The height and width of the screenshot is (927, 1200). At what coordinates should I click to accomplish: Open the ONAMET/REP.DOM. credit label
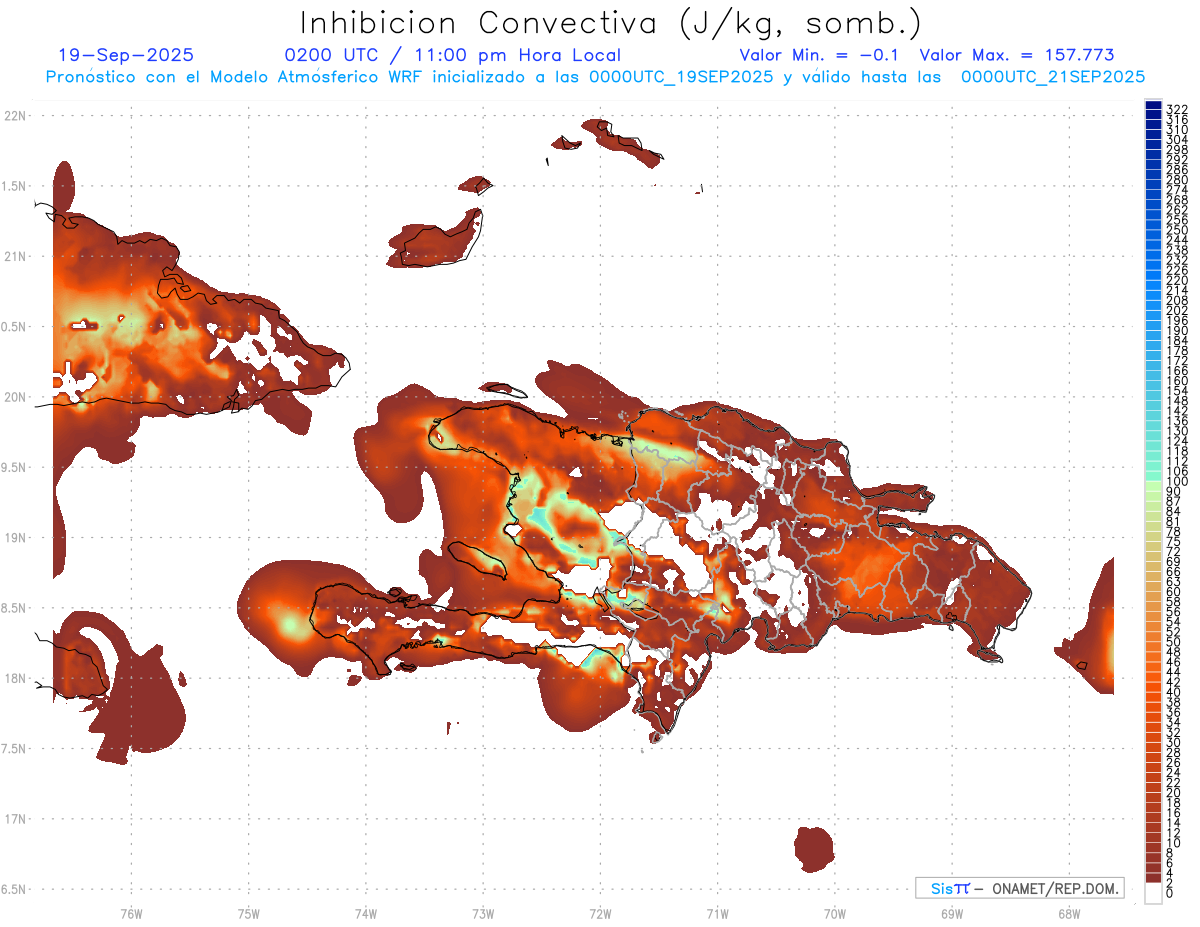click(x=1055, y=888)
